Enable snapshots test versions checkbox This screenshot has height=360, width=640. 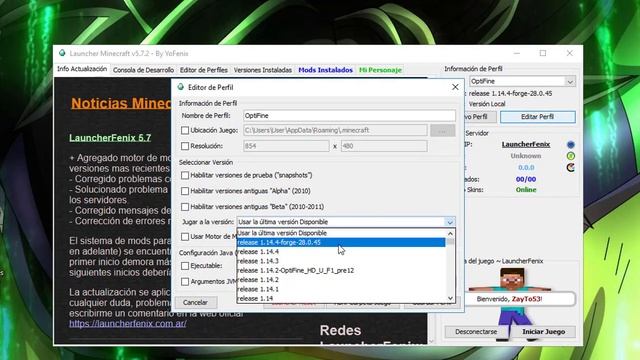click(x=185, y=175)
